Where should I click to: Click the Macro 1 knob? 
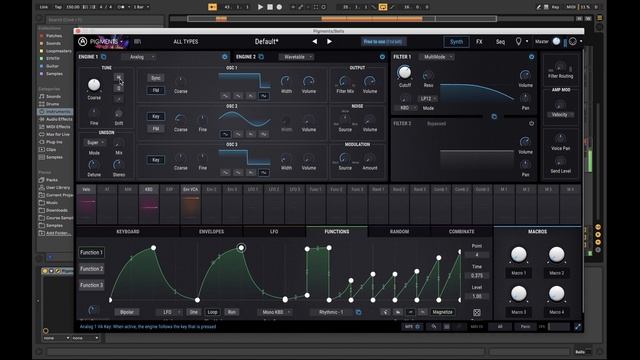click(x=519, y=255)
